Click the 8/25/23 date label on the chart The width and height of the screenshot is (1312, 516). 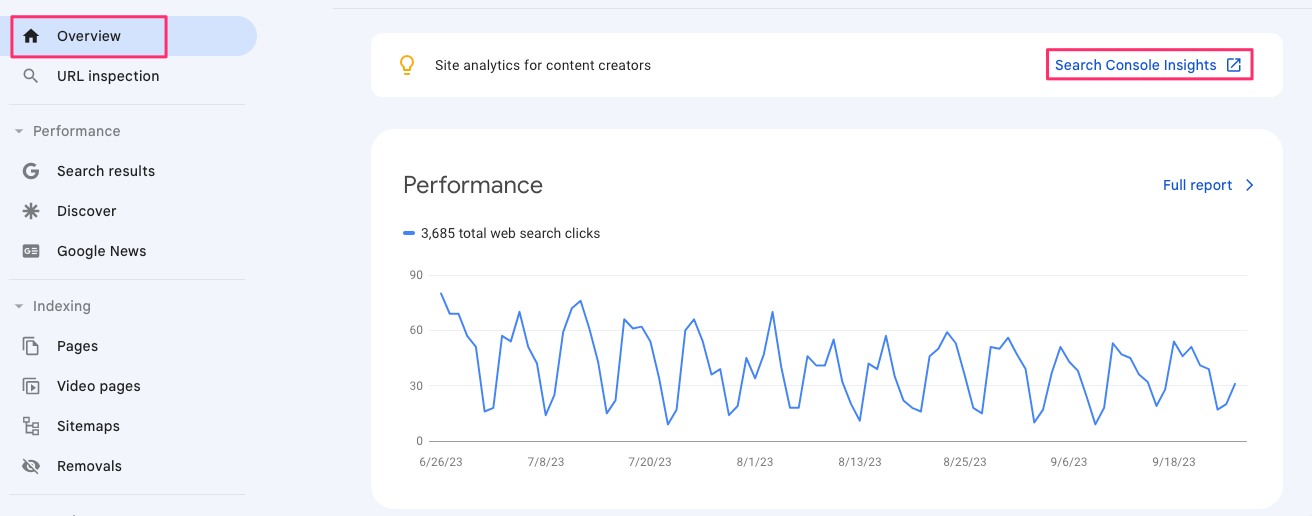[965, 462]
